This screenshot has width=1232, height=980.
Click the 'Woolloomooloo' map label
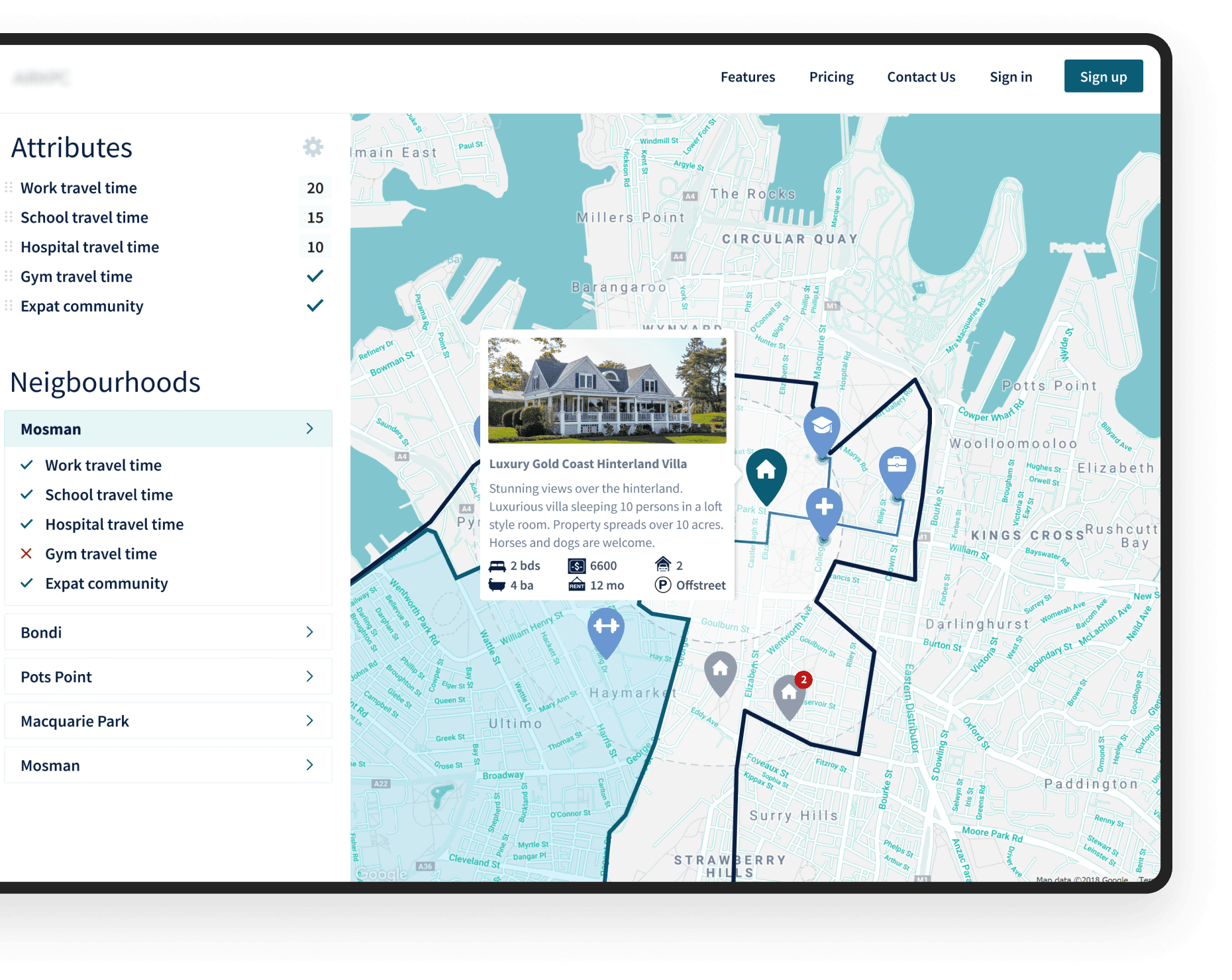point(1013,443)
